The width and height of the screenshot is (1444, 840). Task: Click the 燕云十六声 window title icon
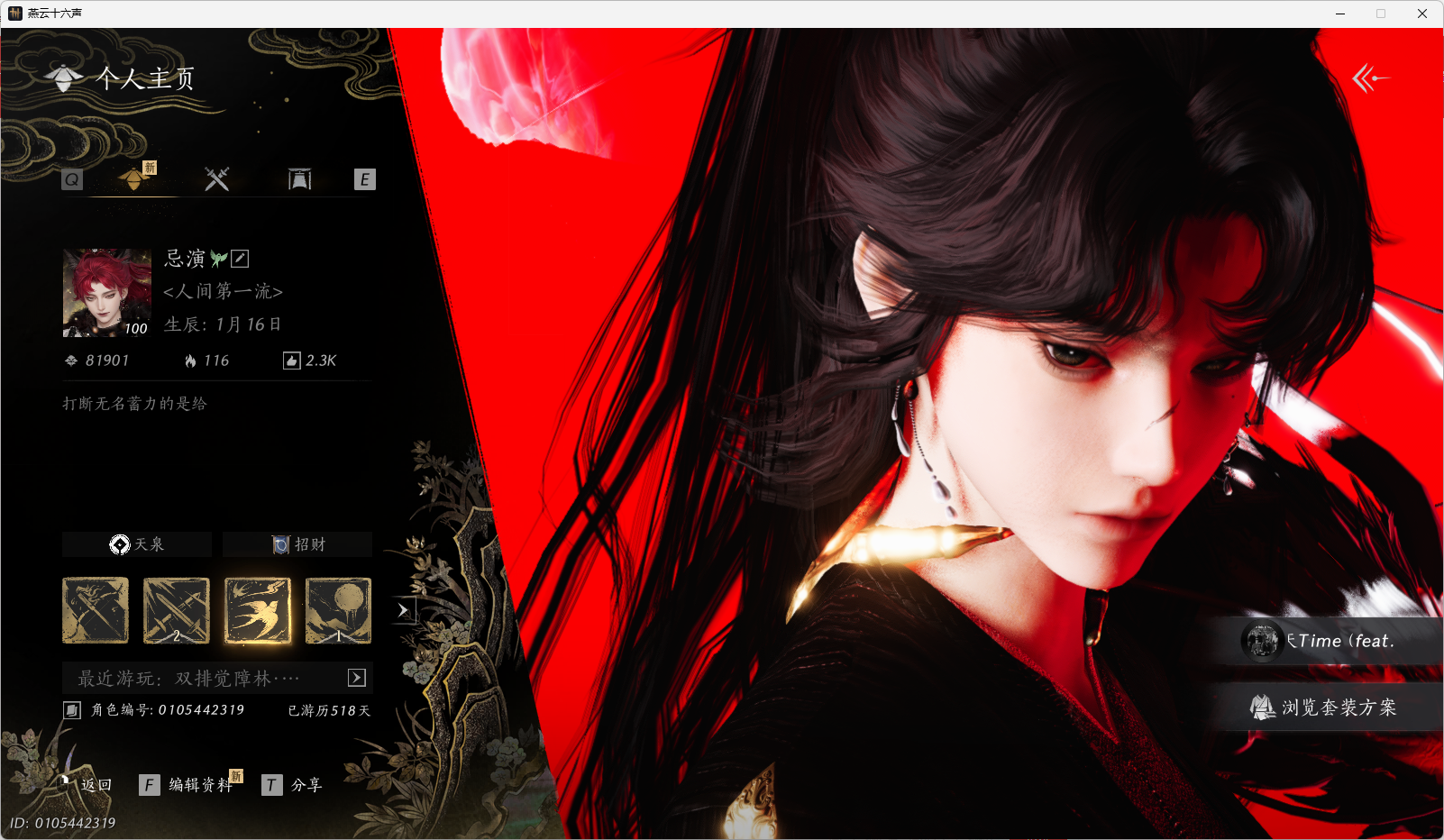point(14,14)
